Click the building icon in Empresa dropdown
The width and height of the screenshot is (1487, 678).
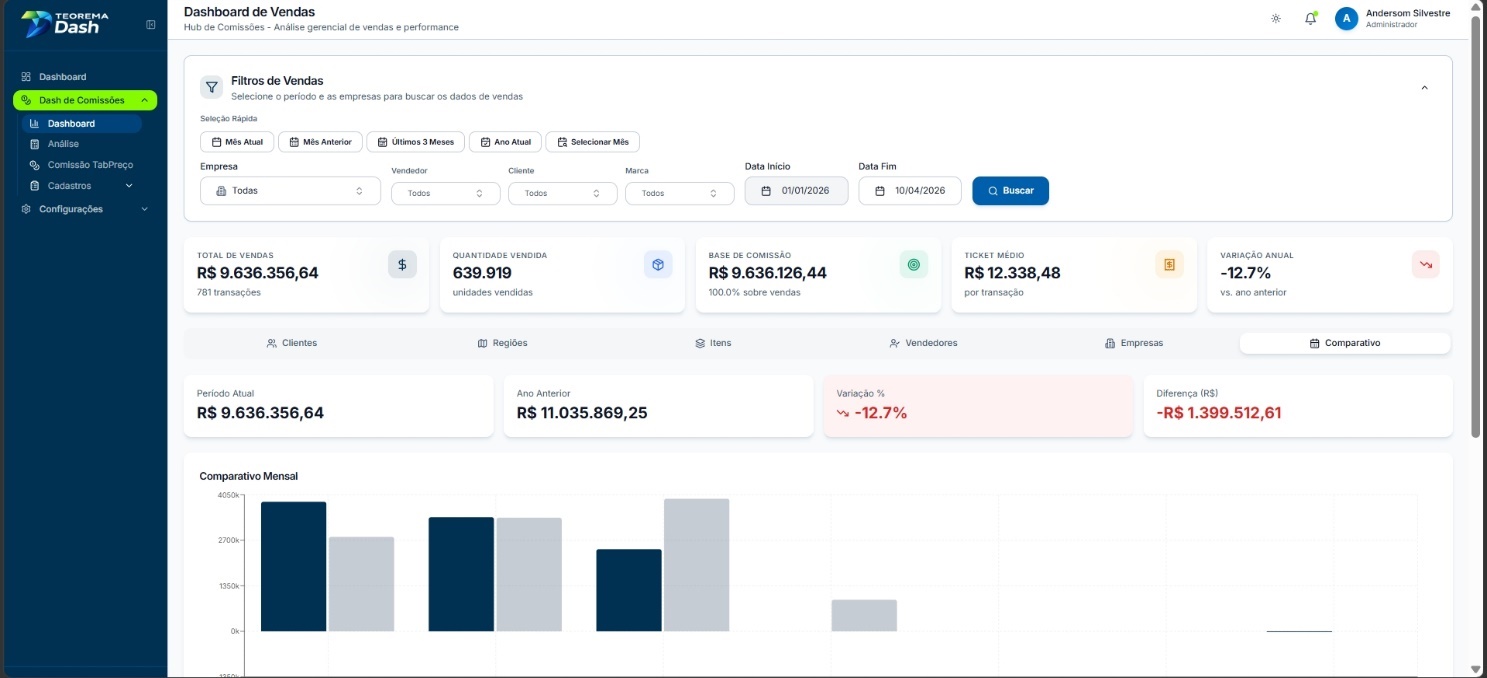point(221,191)
